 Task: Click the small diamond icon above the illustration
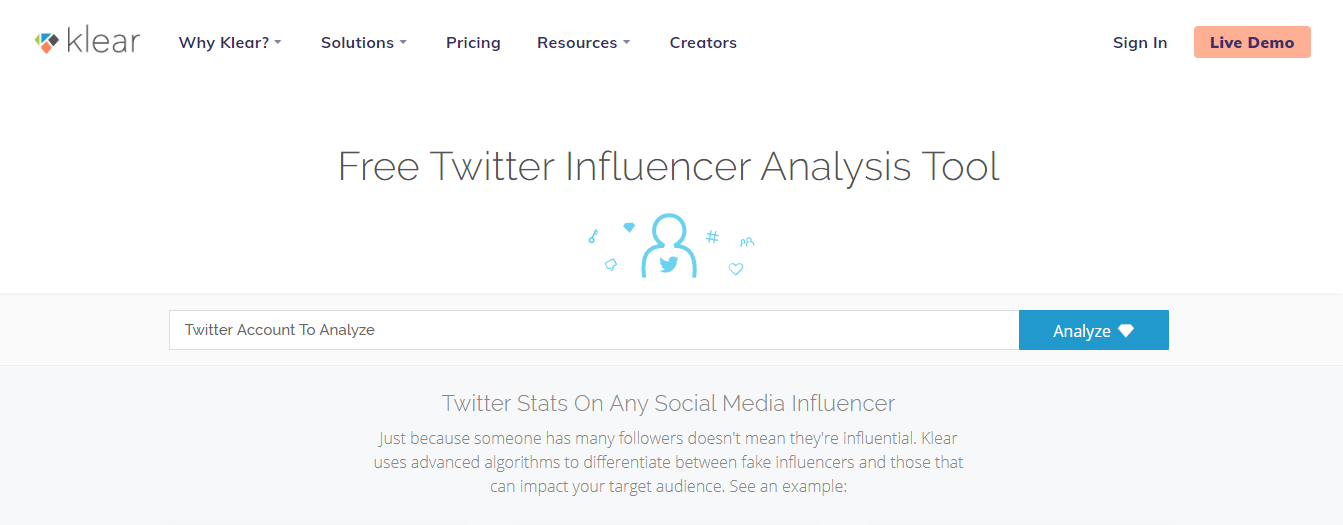(629, 227)
